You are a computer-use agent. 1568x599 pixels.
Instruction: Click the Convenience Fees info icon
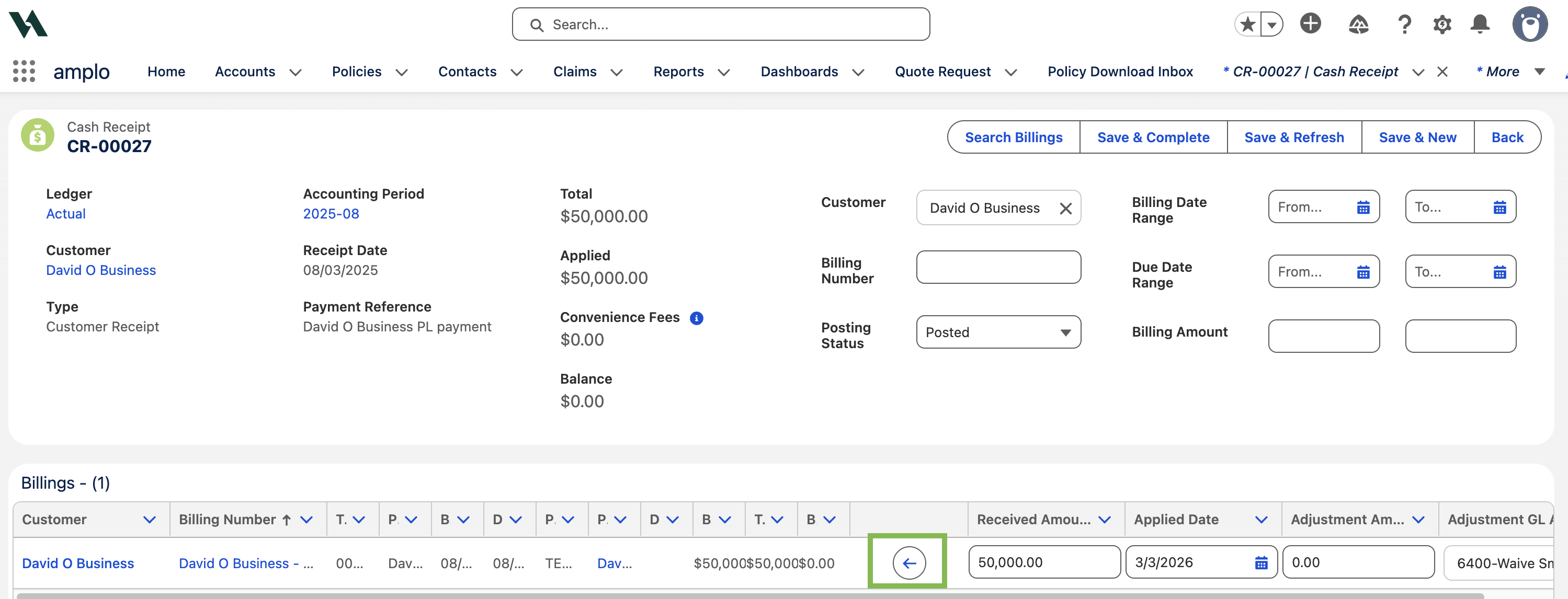(x=696, y=318)
